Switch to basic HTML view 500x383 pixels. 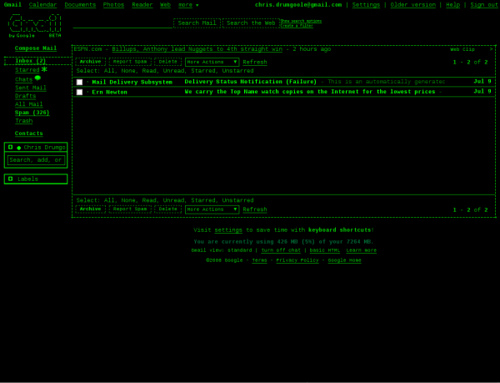tap(325, 250)
